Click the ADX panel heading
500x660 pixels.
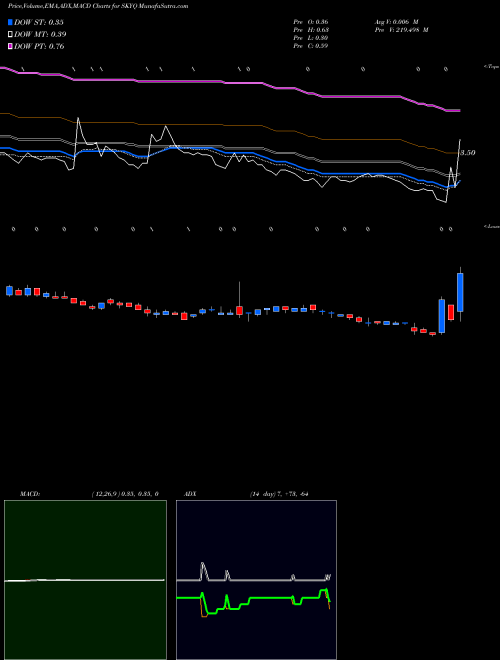tap(191, 494)
